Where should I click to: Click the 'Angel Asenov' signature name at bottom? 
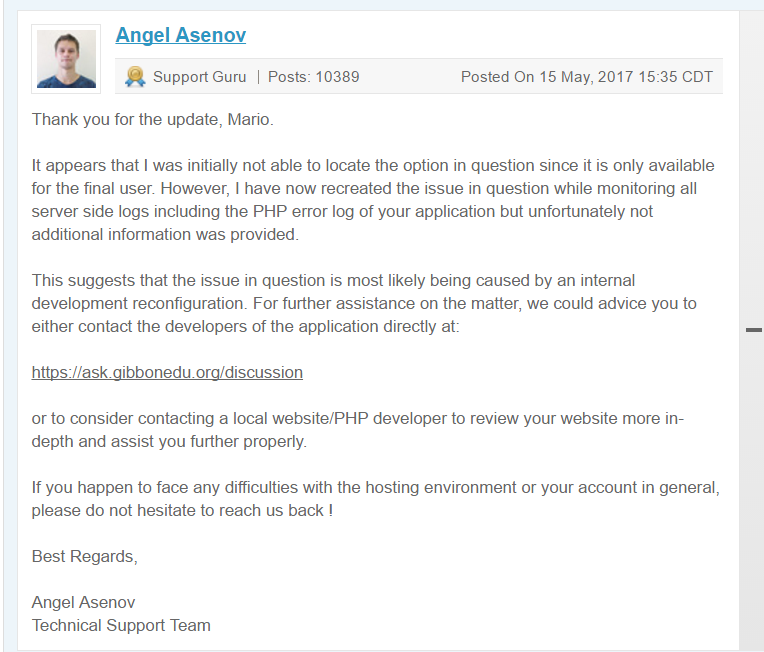click(83, 602)
